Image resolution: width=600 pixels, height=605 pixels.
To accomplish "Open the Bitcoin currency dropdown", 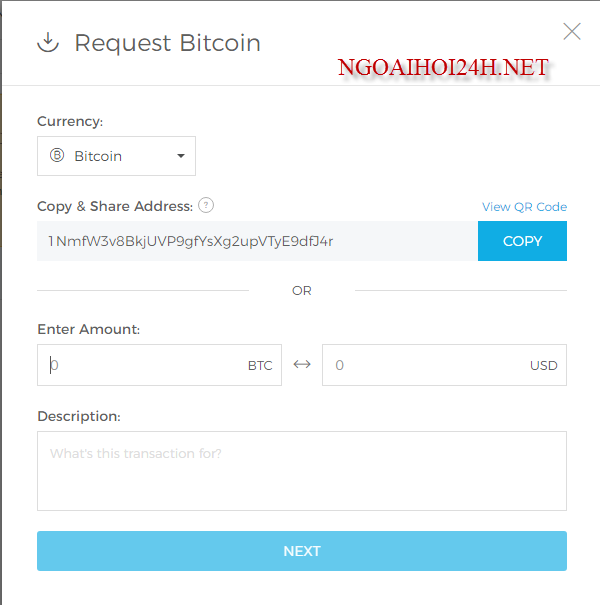I will coord(116,156).
